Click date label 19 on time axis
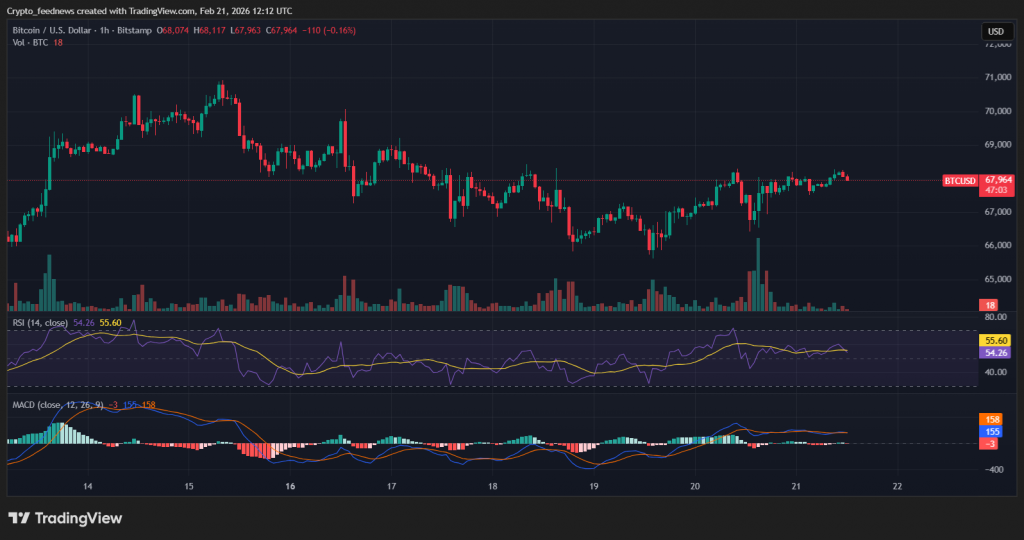1024x540 pixels. point(594,486)
